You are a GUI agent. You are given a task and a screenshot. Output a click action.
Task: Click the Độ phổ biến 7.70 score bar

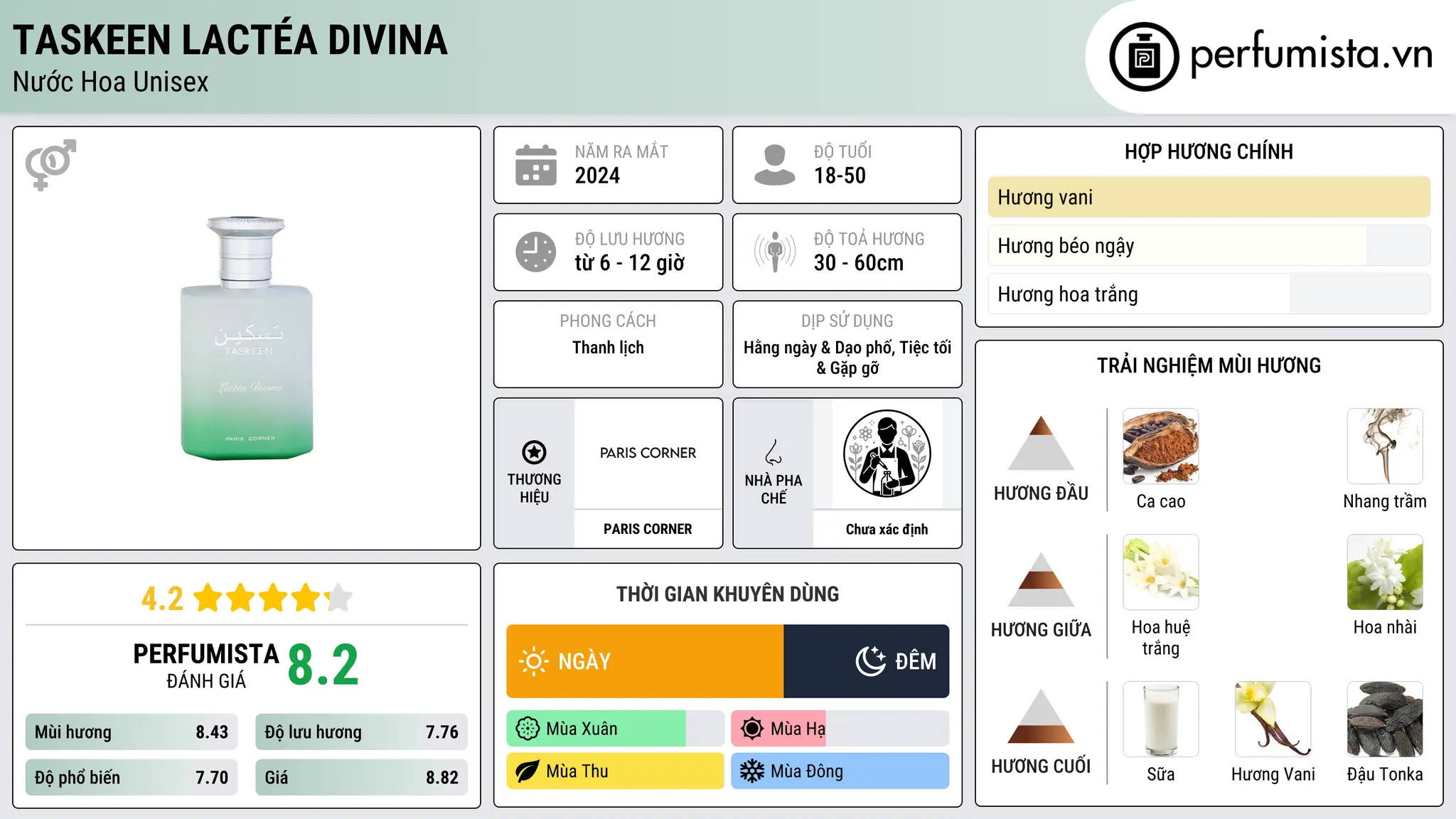pyautogui.click(x=132, y=778)
